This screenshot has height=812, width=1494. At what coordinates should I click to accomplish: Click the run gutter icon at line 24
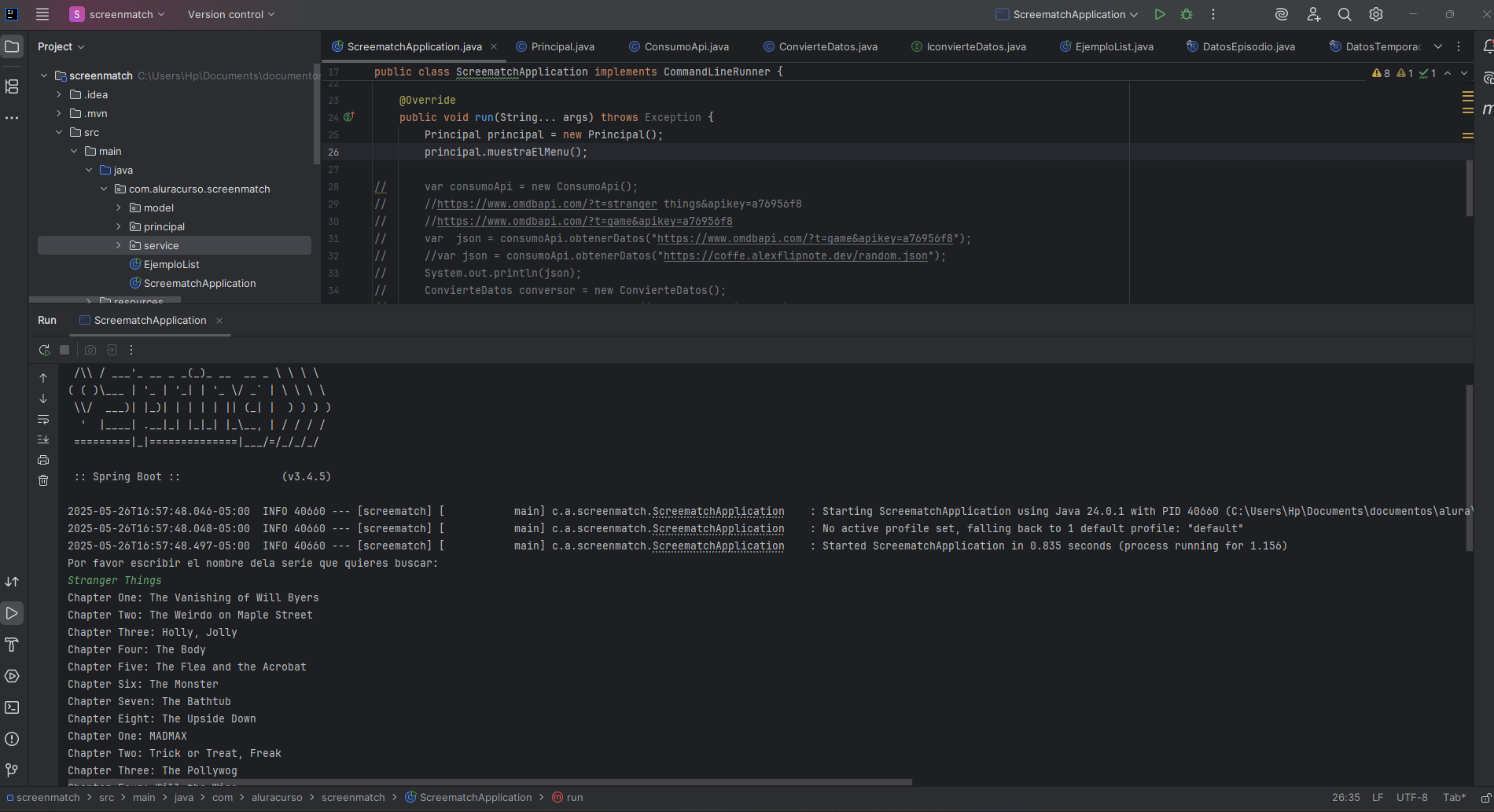pyautogui.click(x=349, y=117)
